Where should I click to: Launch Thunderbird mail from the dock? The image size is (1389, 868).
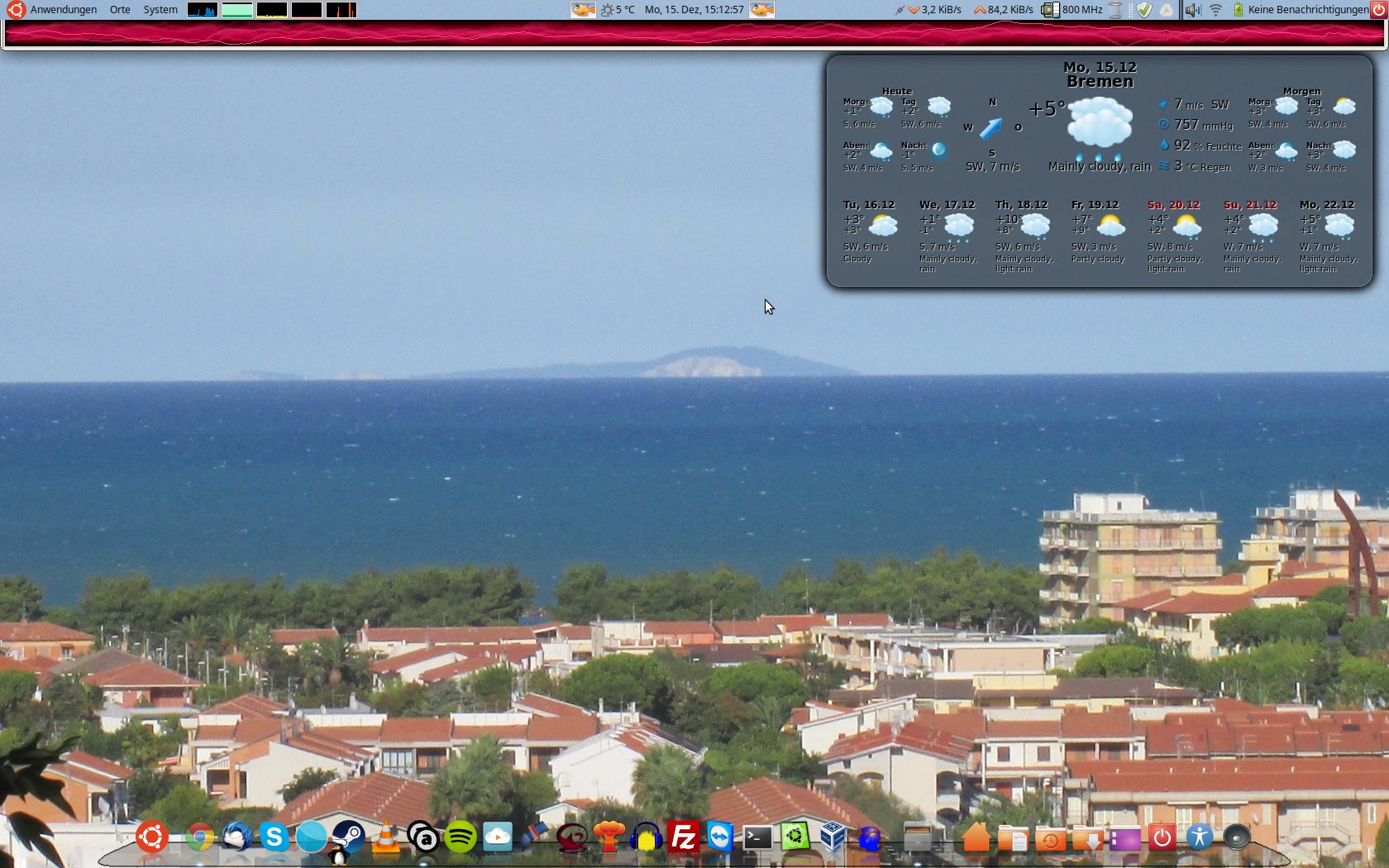tap(237, 837)
